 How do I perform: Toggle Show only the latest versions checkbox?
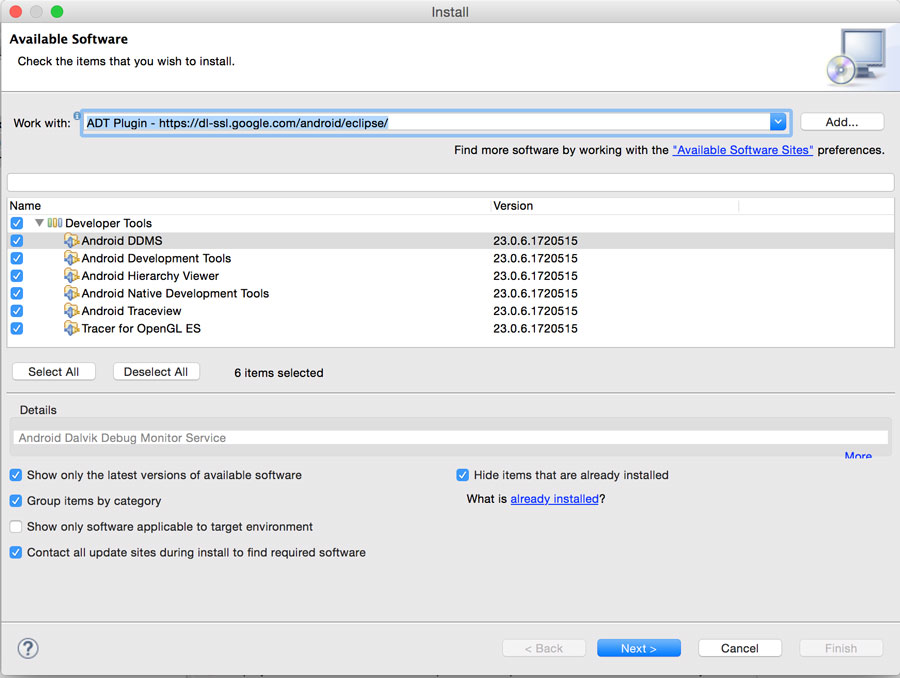coord(16,475)
